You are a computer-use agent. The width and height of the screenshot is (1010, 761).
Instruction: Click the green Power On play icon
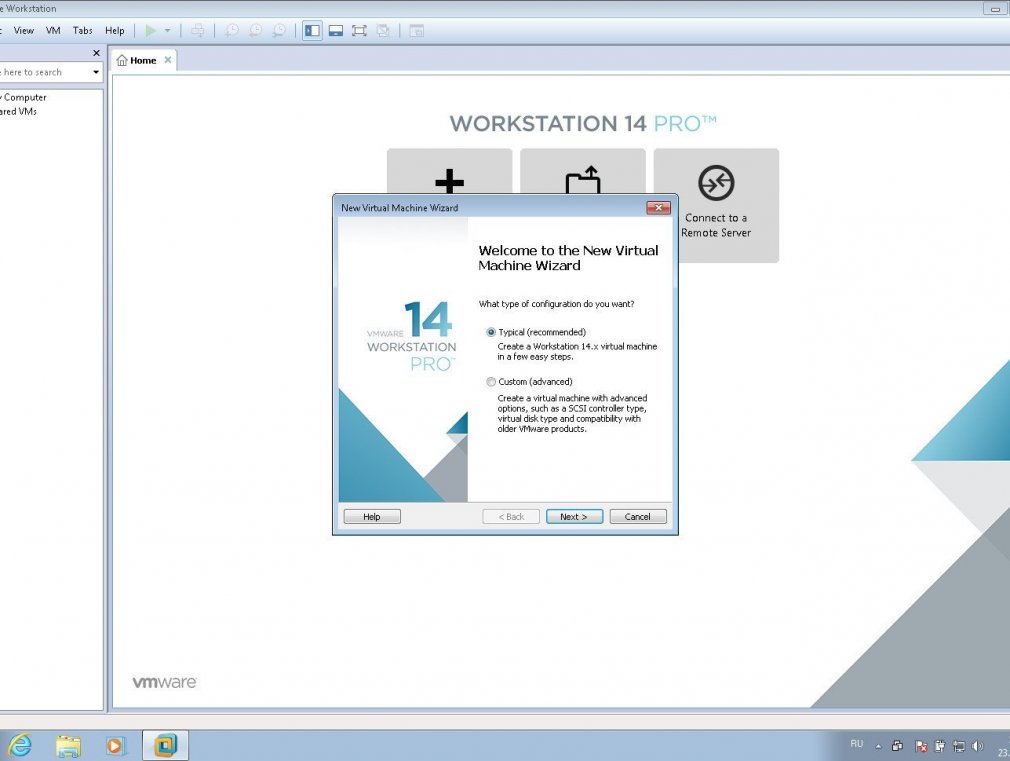151,30
